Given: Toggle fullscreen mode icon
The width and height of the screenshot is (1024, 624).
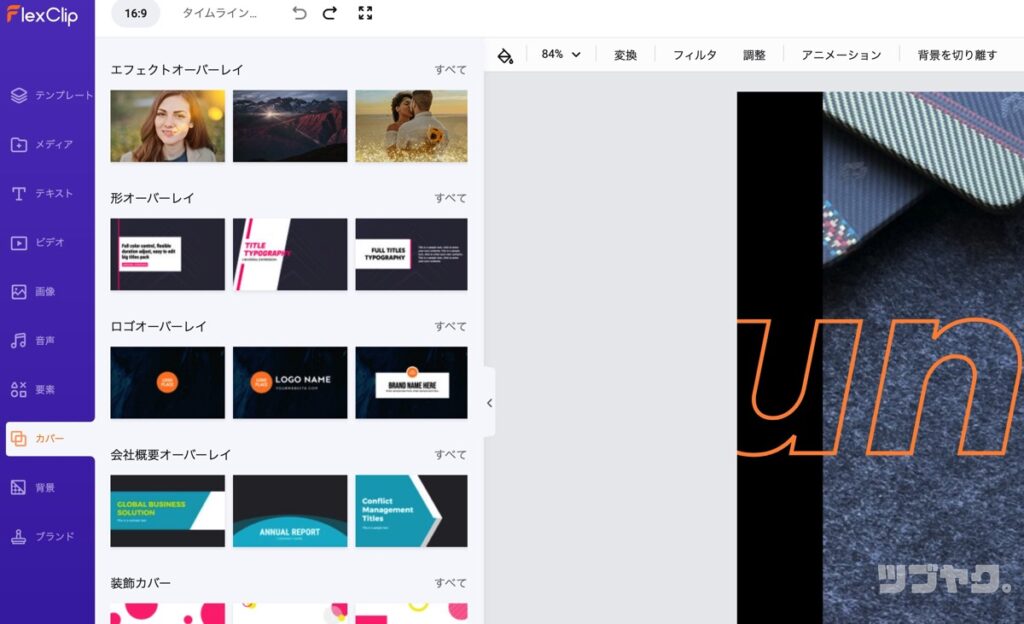Looking at the screenshot, I should pos(365,13).
